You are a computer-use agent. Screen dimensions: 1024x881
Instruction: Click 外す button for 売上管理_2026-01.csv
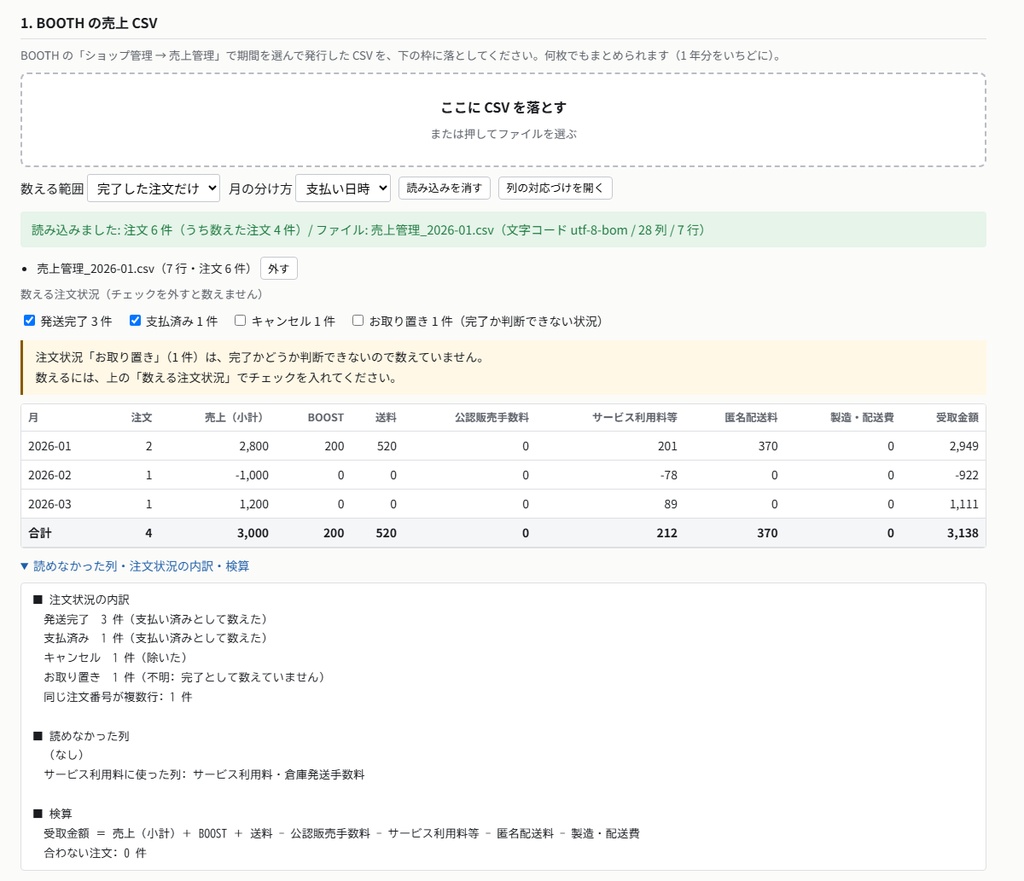pyautogui.click(x=279, y=268)
